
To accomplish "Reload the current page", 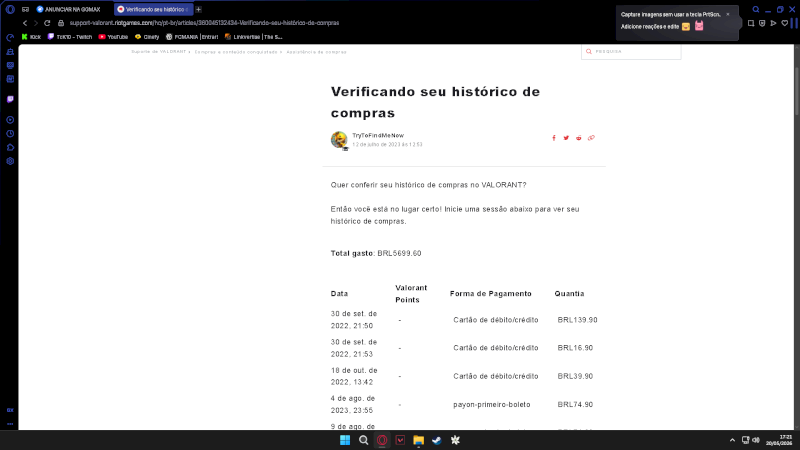I will click(x=47, y=23).
